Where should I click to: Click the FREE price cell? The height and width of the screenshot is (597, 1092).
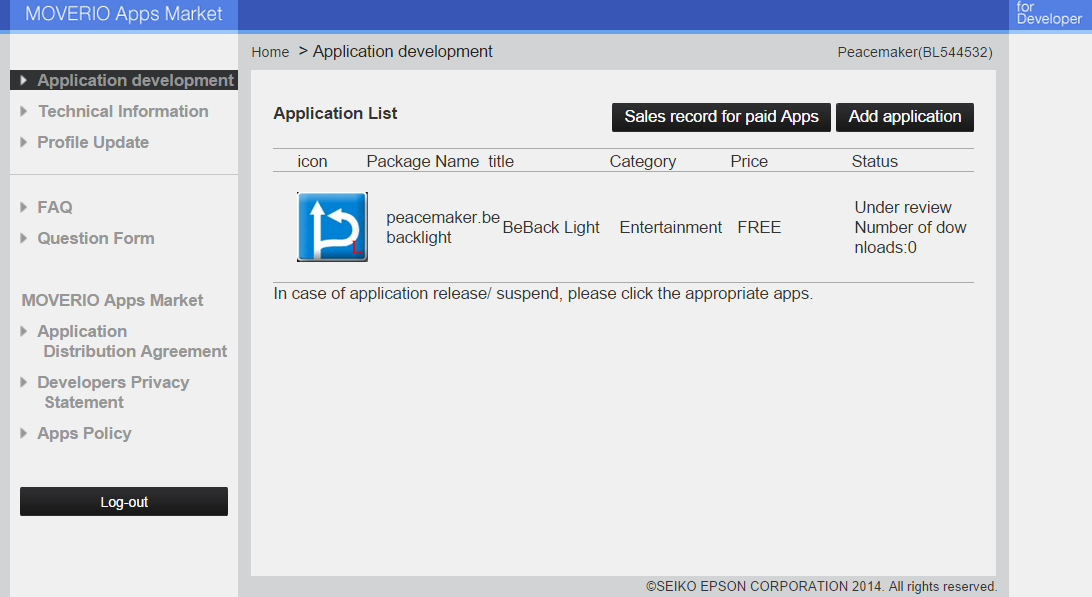(759, 228)
